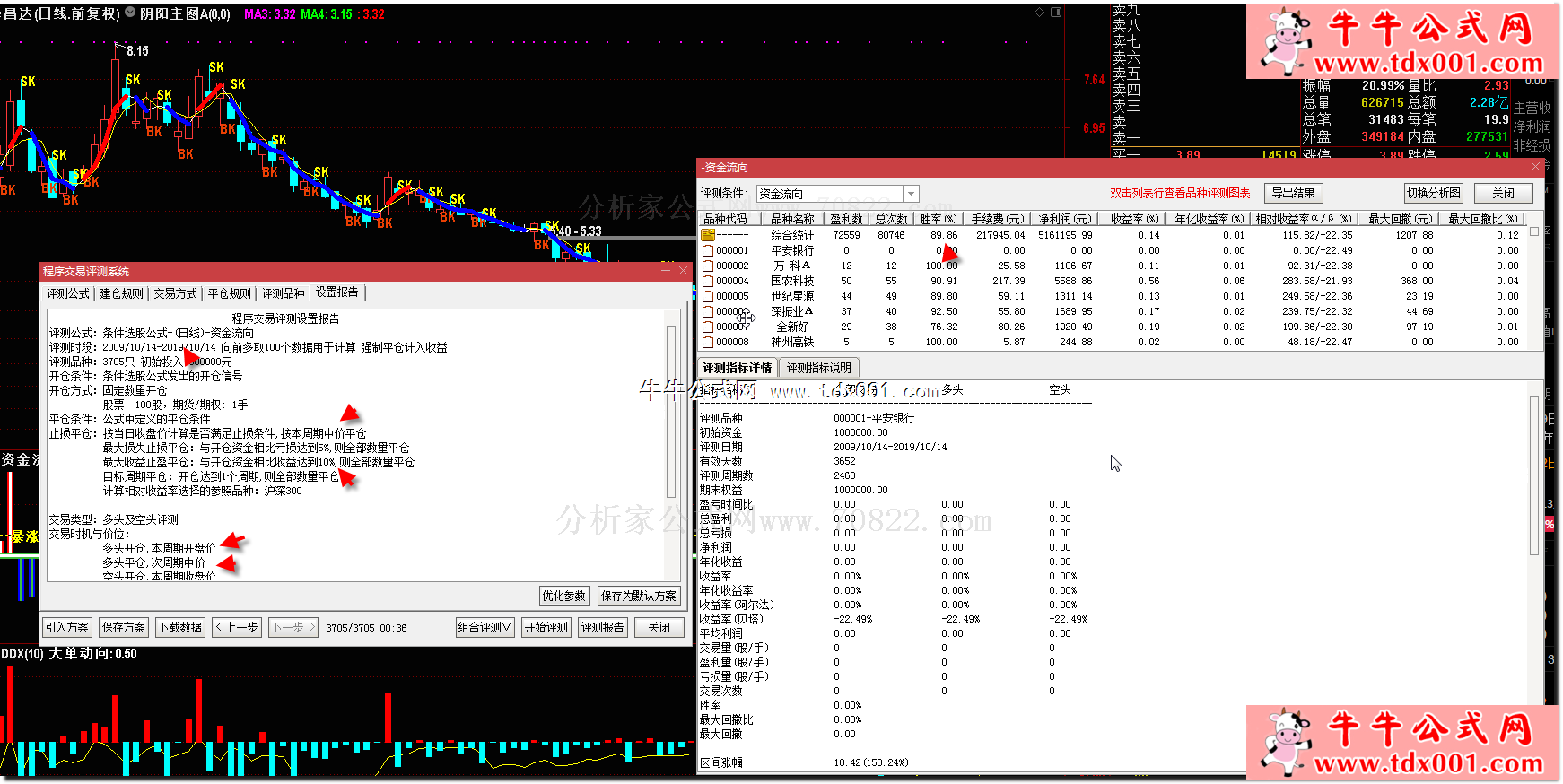Click the 评测品种 value 000001-平安银行
This screenshot has height=784, width=1563.
tap(874, 418)
